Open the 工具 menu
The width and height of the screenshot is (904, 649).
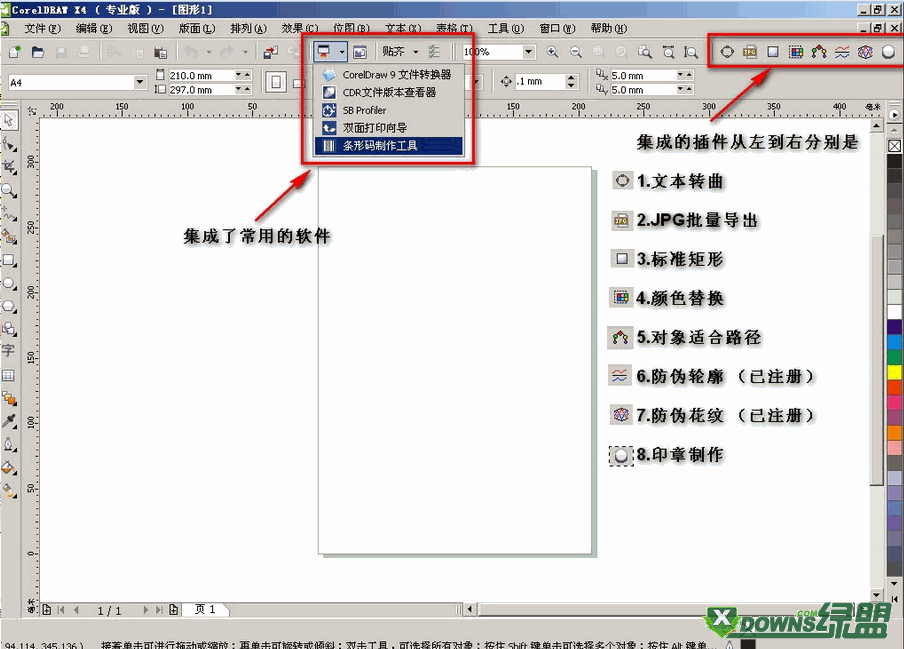(x=506, y=28)
